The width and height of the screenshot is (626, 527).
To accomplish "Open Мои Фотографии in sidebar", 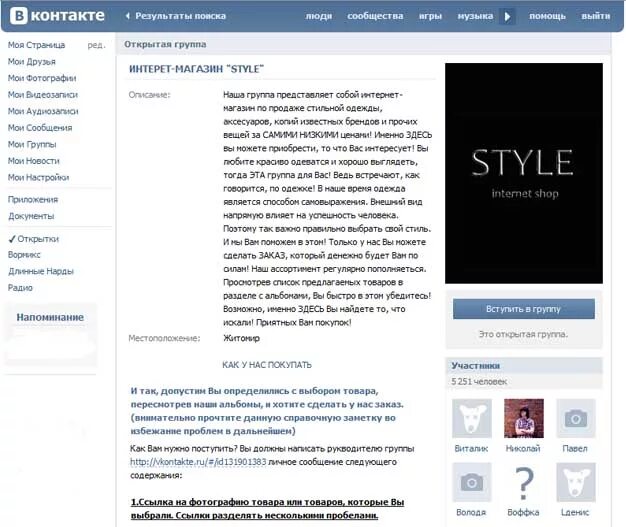I will click(42, 78).
